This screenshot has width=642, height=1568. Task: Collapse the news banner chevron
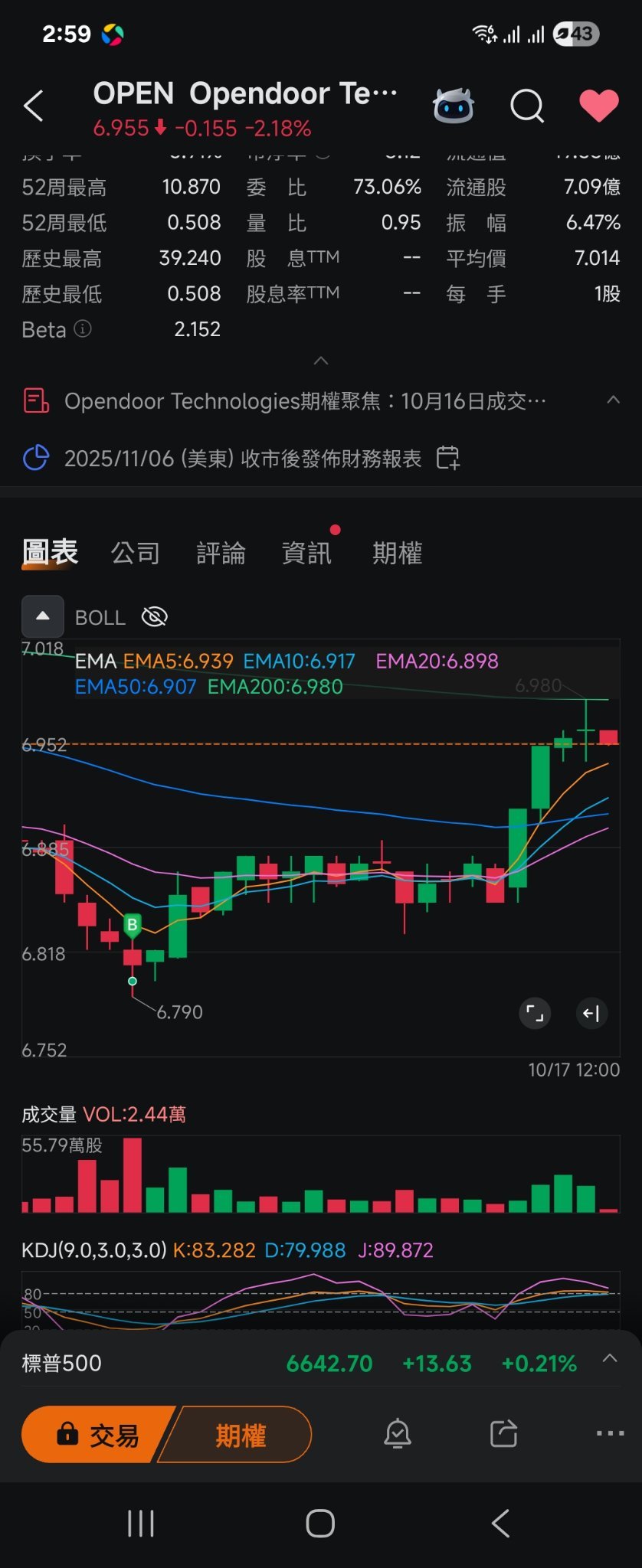[x=613, y=400]
